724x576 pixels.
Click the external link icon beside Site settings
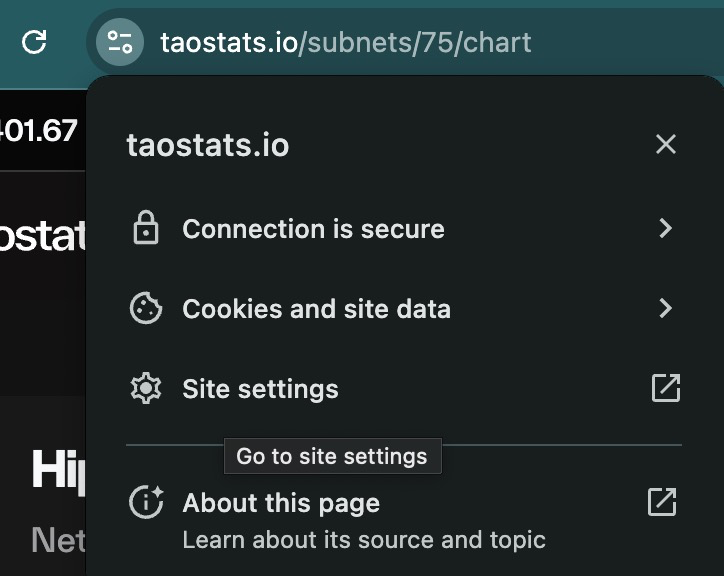click(666, 388)
